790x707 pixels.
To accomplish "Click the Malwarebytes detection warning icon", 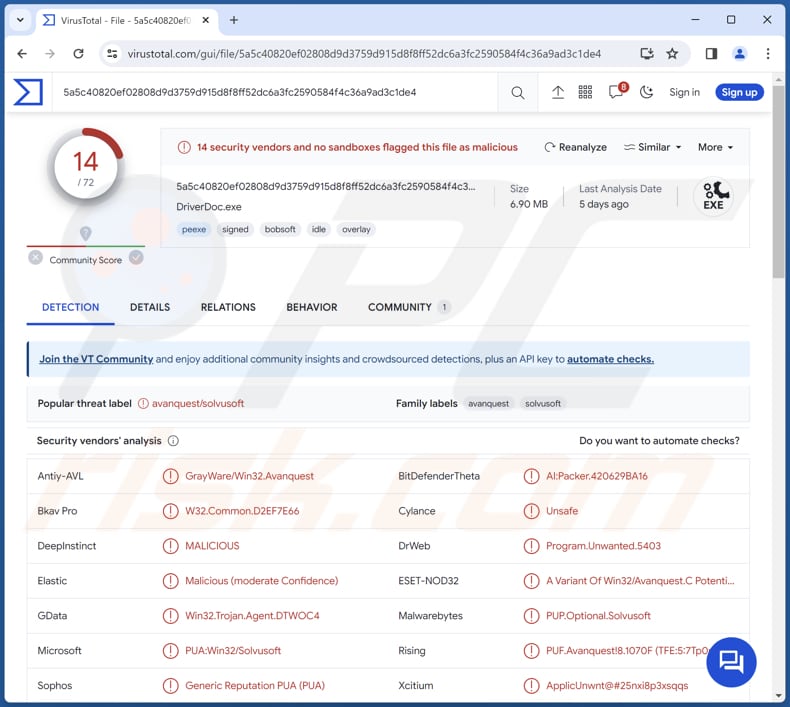I will (x=531, y=616).
